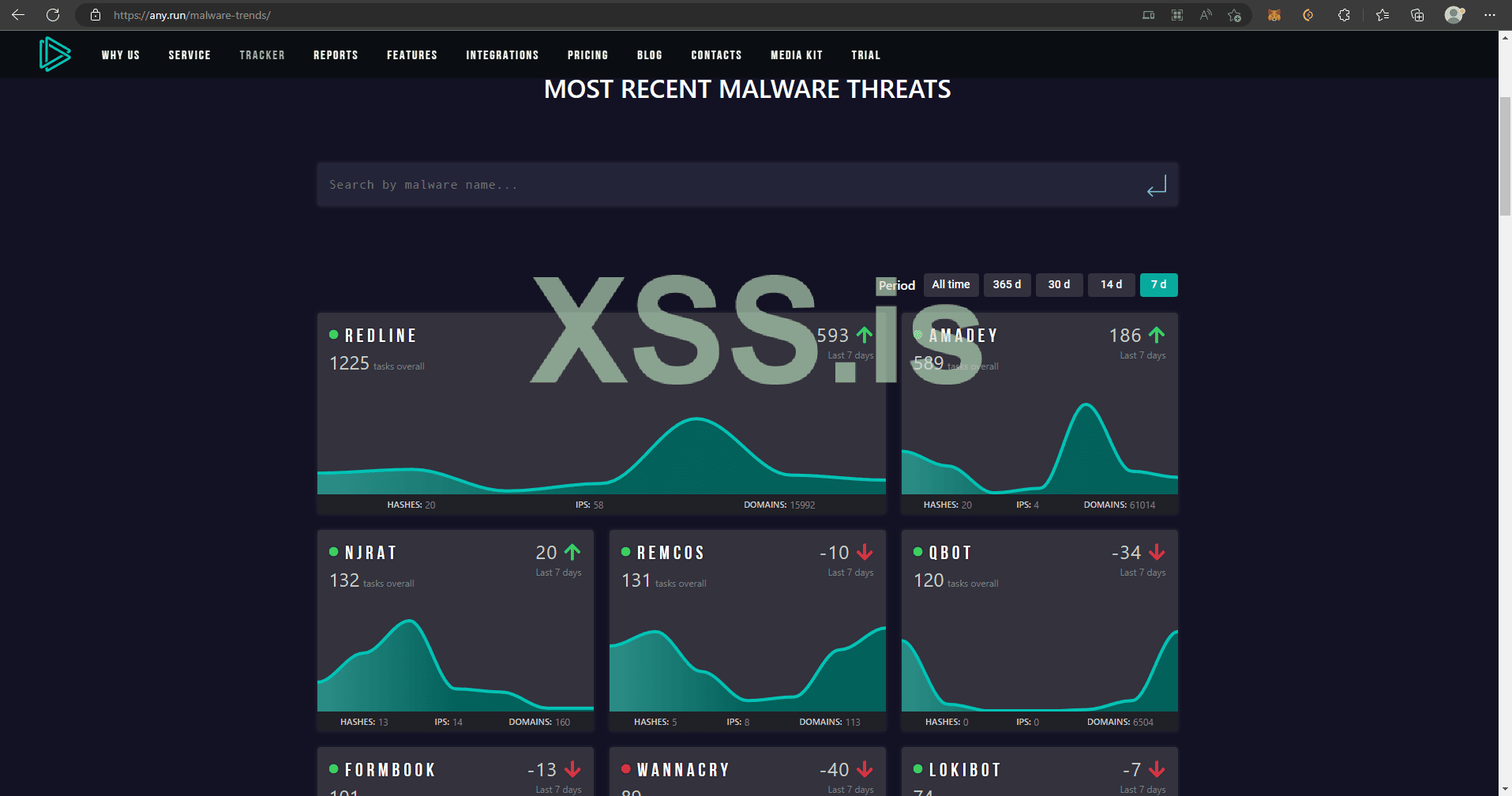The height and width of the screenshot is (796, 1512).
Task: Open the SERVICE menu item
Action: click(x=189, y=55)
